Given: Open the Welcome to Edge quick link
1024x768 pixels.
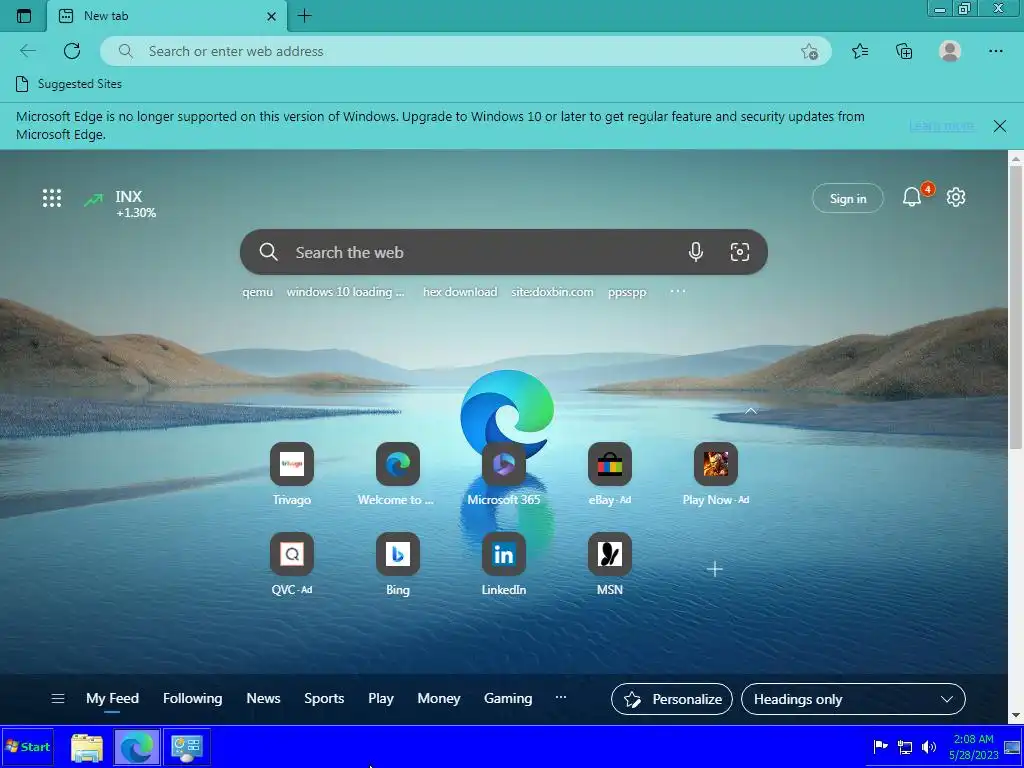Looking at the screenshot, I should click(x=397, y=475).
